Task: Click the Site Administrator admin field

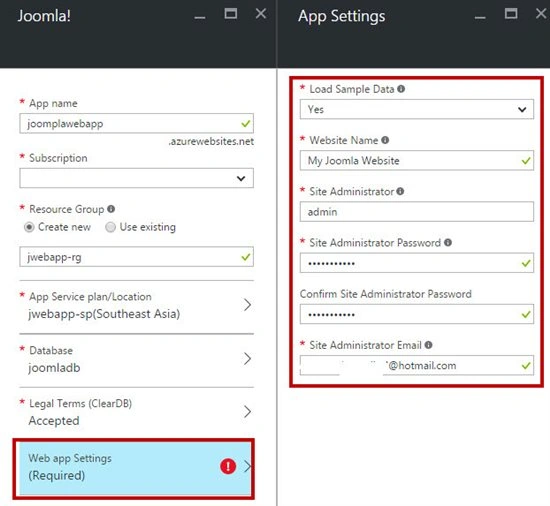Action: point(417,212)
